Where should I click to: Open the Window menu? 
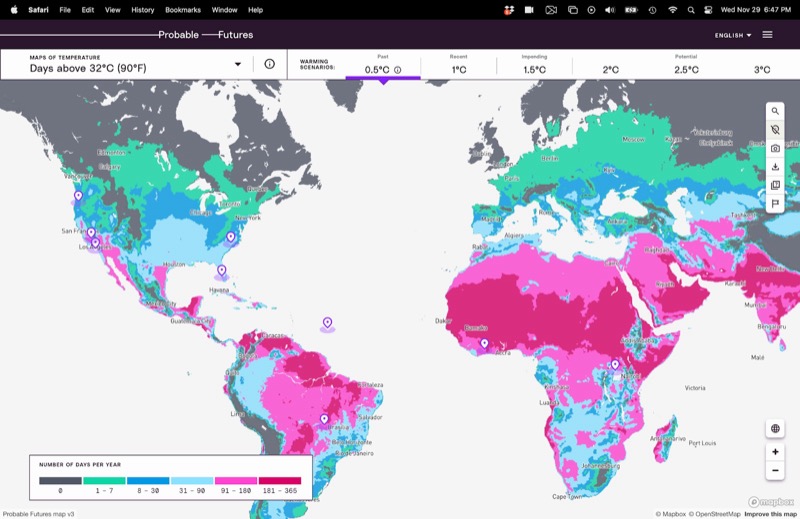[224, 10]
